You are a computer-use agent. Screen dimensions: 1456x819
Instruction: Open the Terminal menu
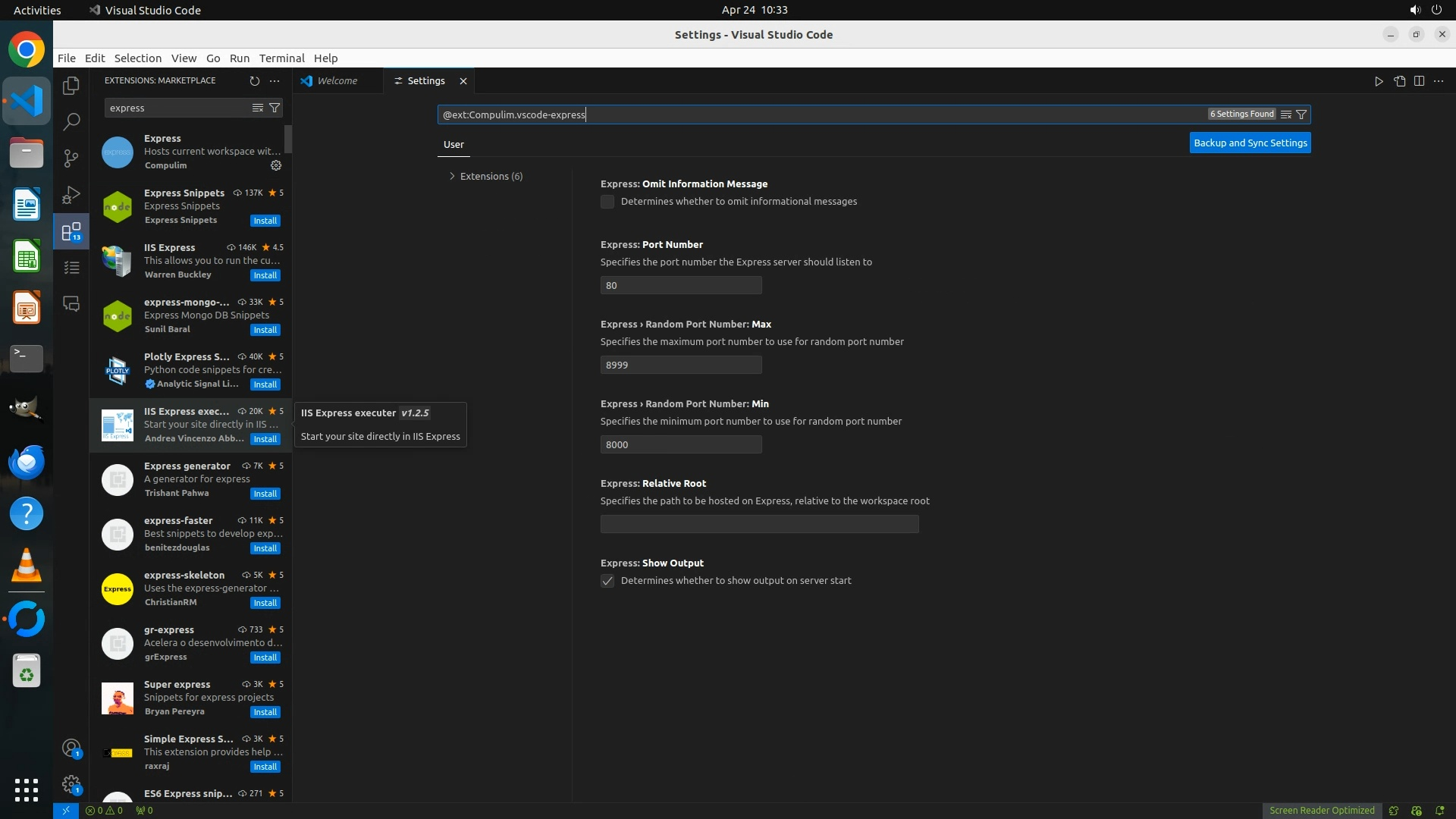pos(281,58)
